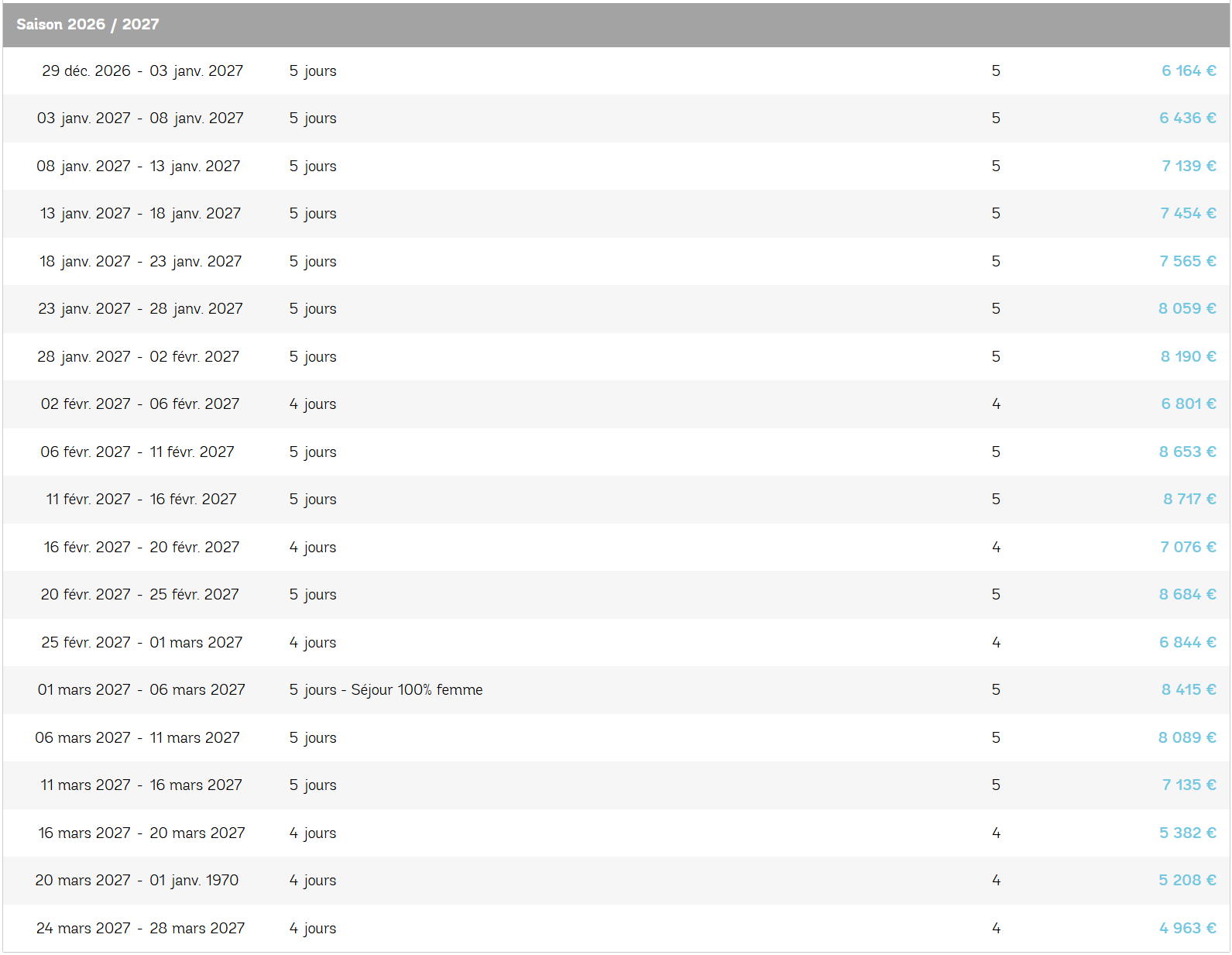
Task: Open the 7 076 € price link
Action: pyautogui.click(x=1188, y=548)
